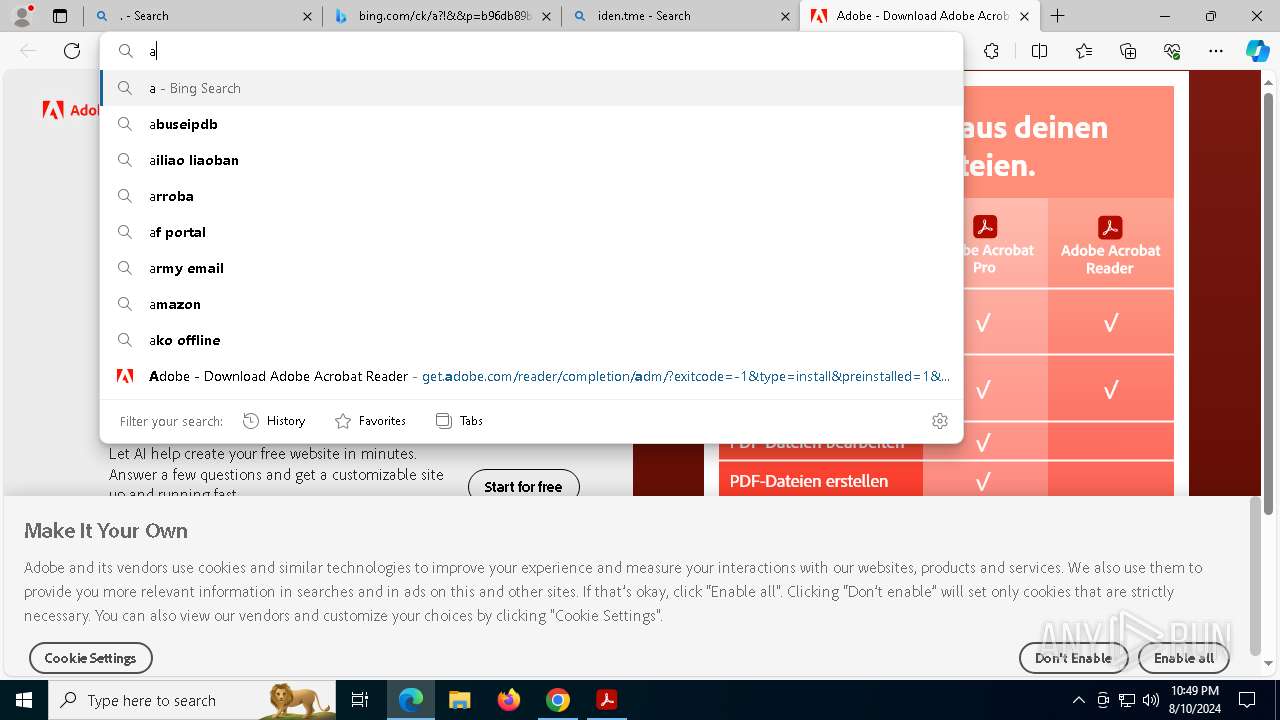Open Firefox from the taskbar
This screenshot has width=1280, height=720.
point(509,700)
